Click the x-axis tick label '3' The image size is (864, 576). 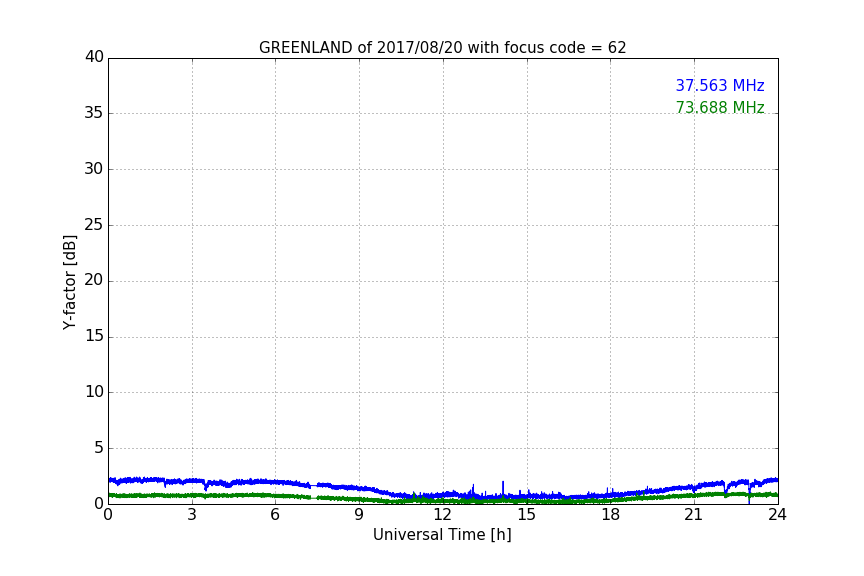point(192,515)
